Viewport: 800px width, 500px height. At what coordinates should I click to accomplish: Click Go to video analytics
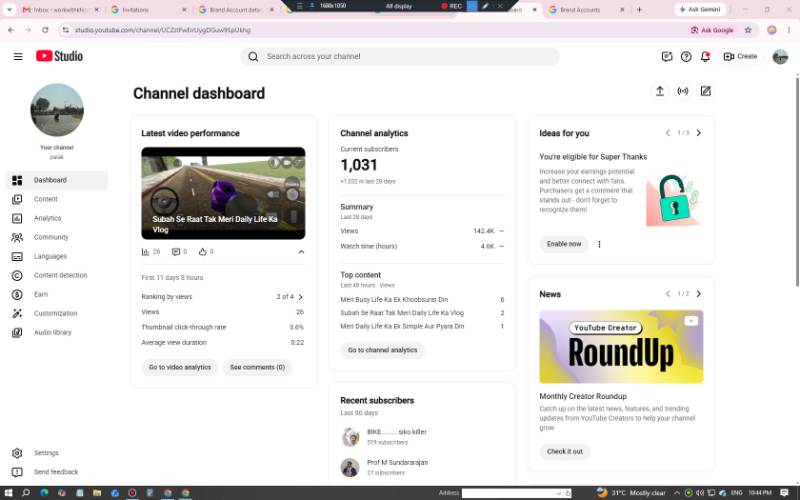point(180,367)
